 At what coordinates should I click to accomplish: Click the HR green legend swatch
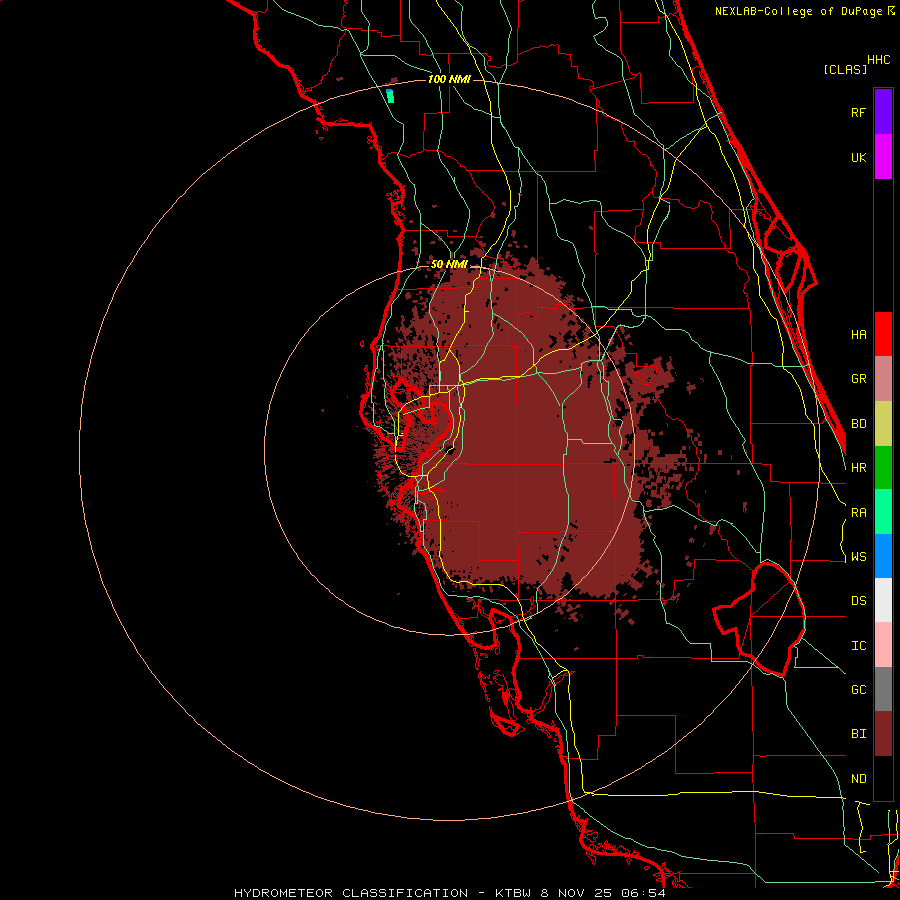tap(883, 468)
